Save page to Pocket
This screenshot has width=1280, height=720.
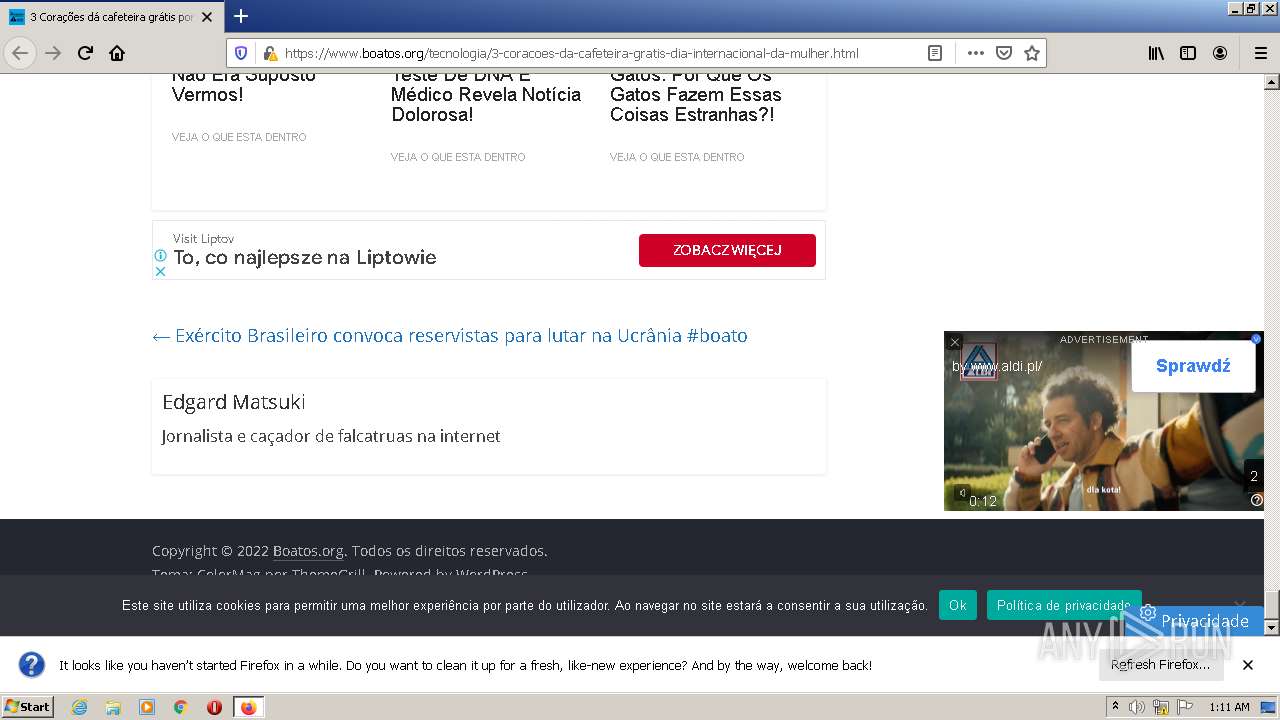pos(1004,53)
